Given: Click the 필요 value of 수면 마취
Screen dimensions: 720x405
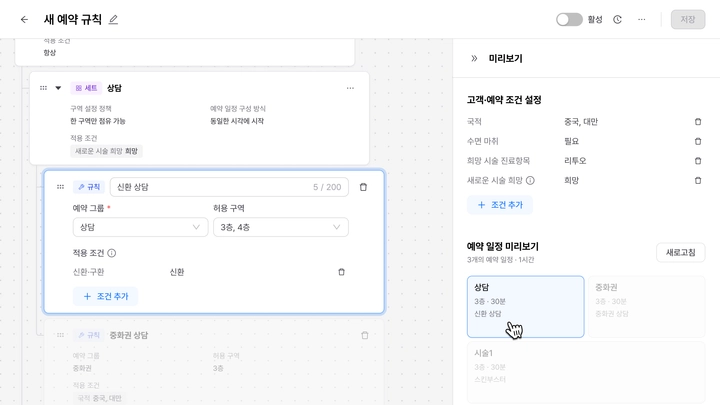Looking at the screenshot, I should [571, 141].
